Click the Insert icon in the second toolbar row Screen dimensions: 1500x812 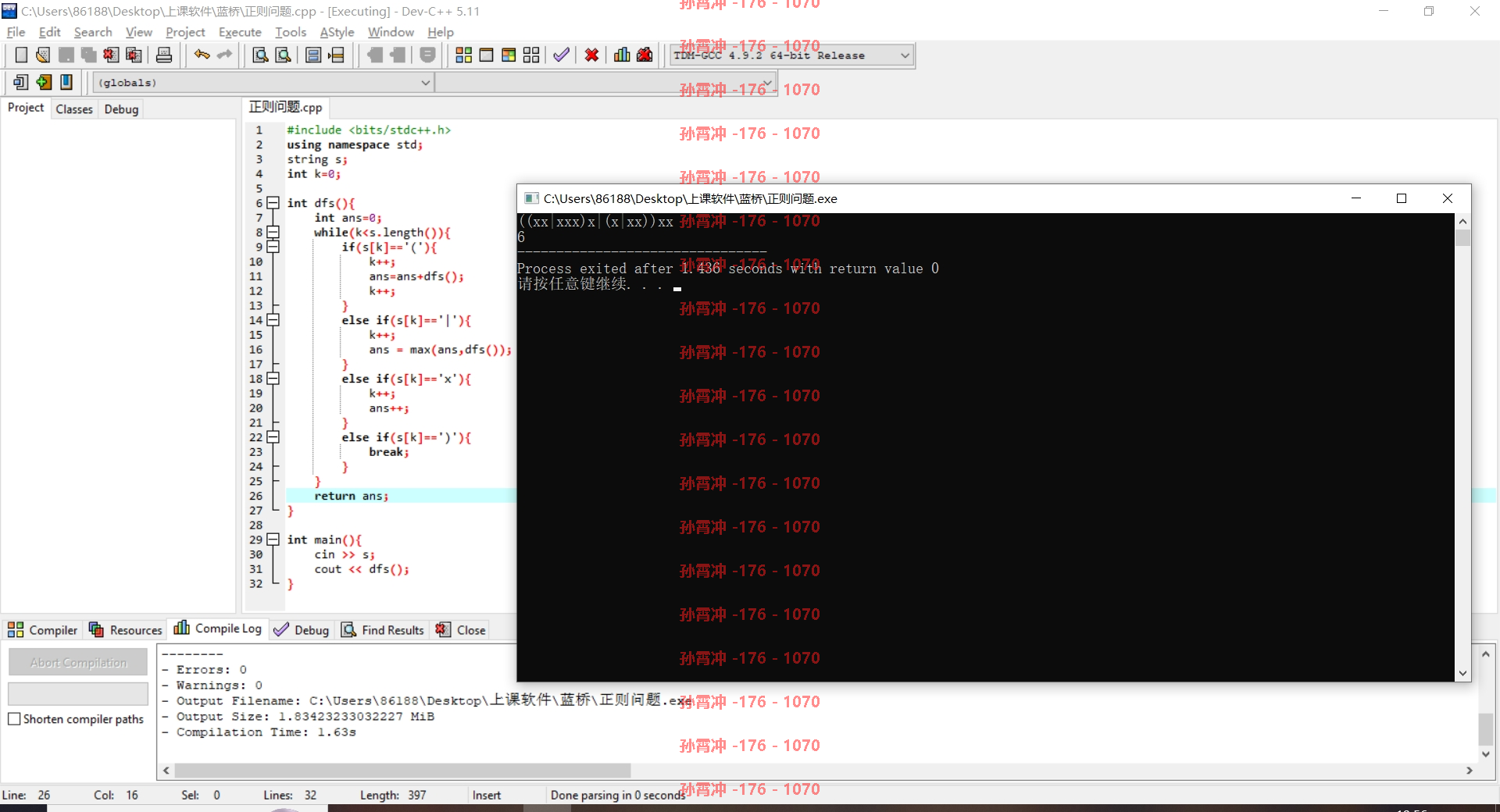tap(21, 82)
